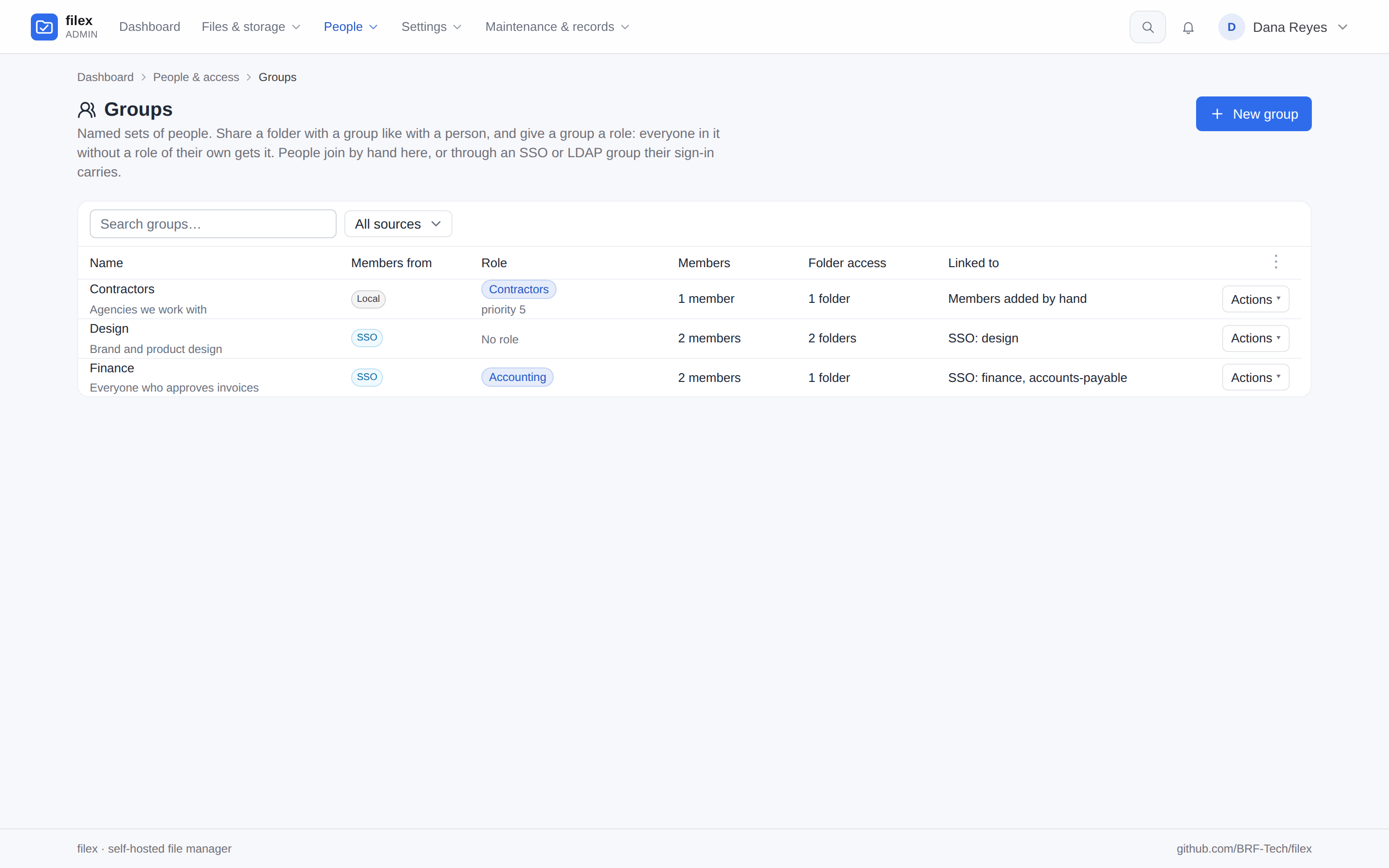This screenshot has width=1389, height=868.
Task: Click the Linked to column header
Action: click(973, 263)
